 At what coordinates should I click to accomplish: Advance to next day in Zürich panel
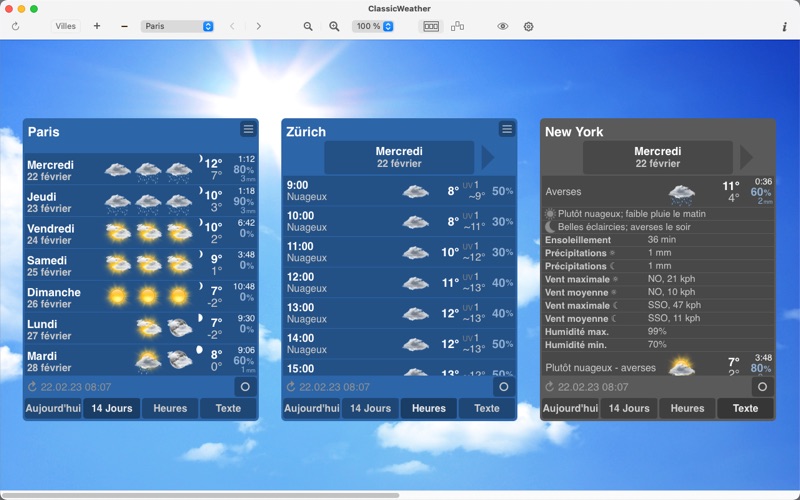(x=488, y=157)
